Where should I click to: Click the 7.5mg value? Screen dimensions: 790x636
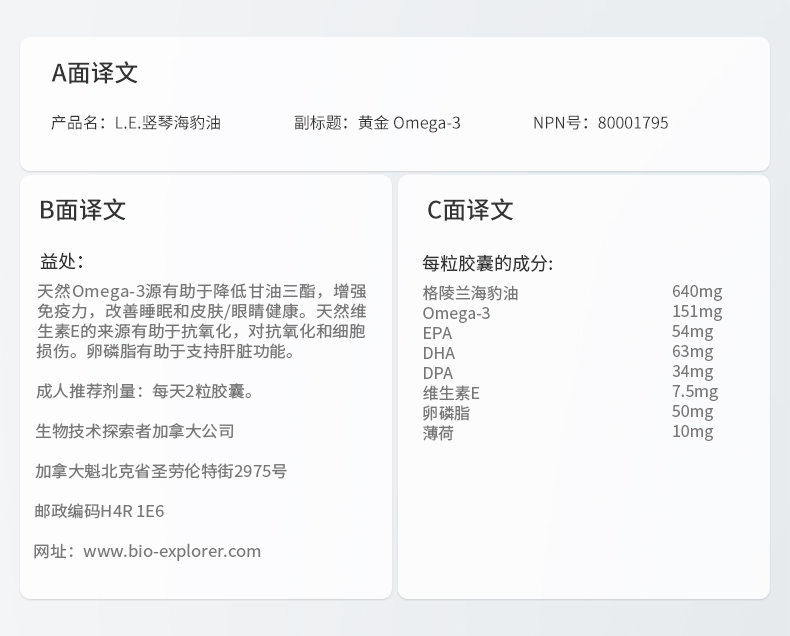click(695, 392)
